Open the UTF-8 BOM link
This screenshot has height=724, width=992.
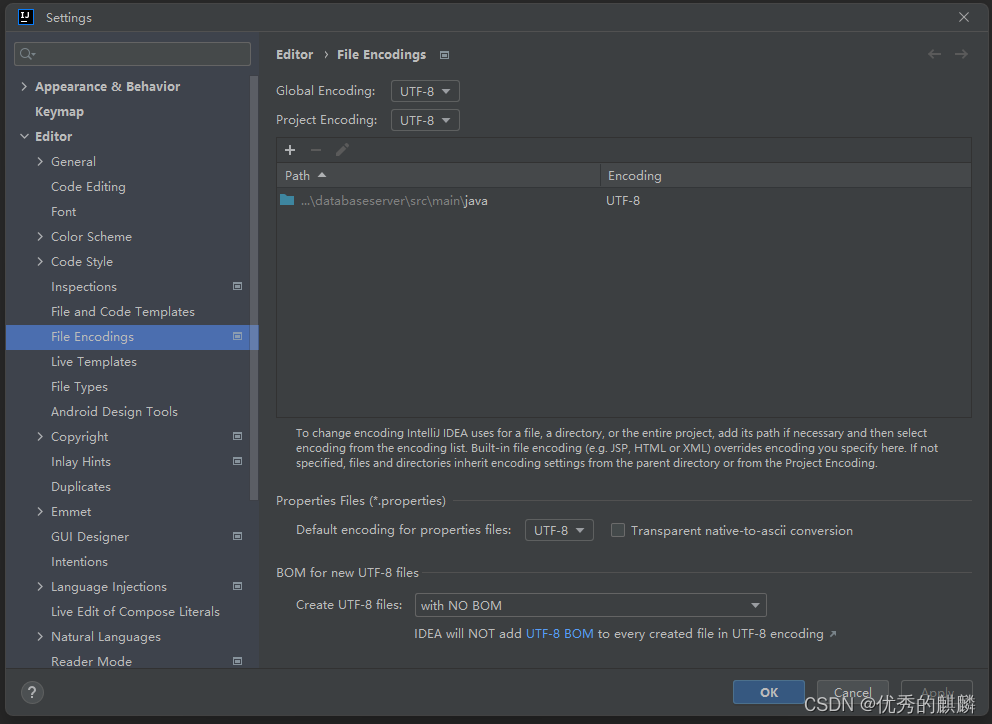[559, 634]
